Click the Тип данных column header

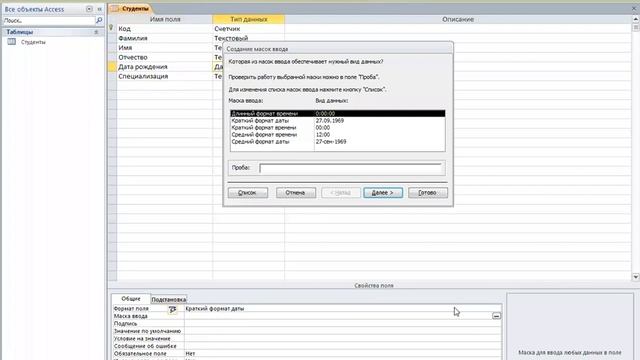coord(249,19)
